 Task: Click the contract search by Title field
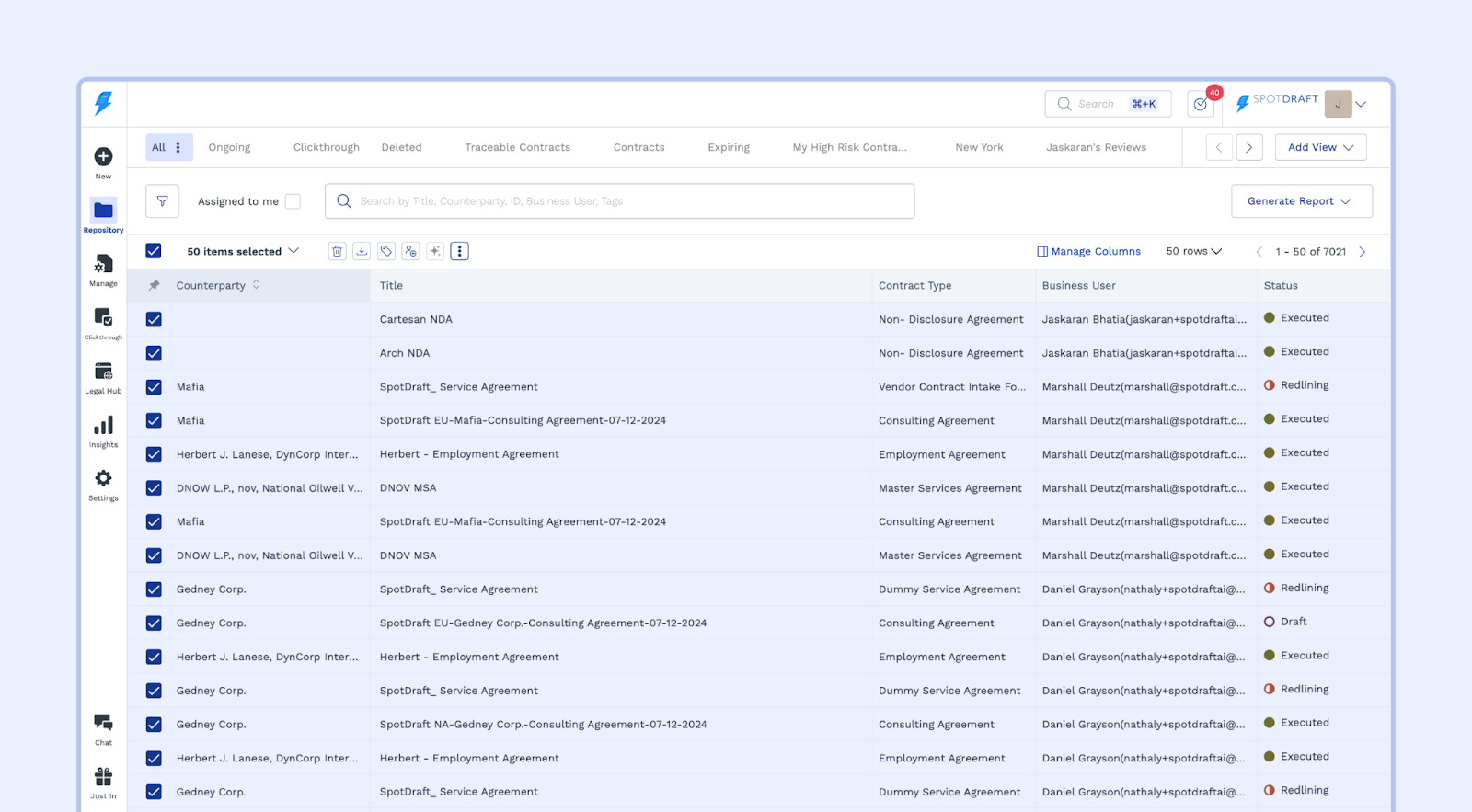(619, 201)
